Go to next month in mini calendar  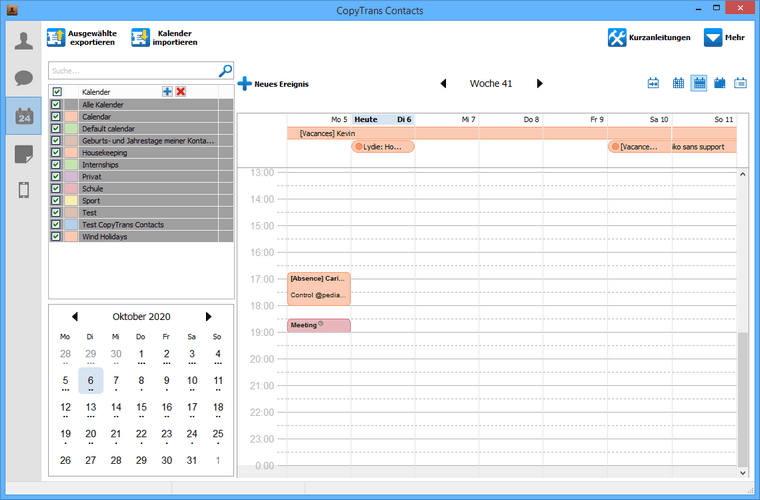[x=208, y=316]
